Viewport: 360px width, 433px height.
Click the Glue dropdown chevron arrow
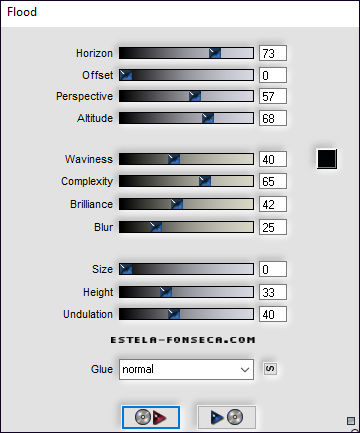click(245, 370)
